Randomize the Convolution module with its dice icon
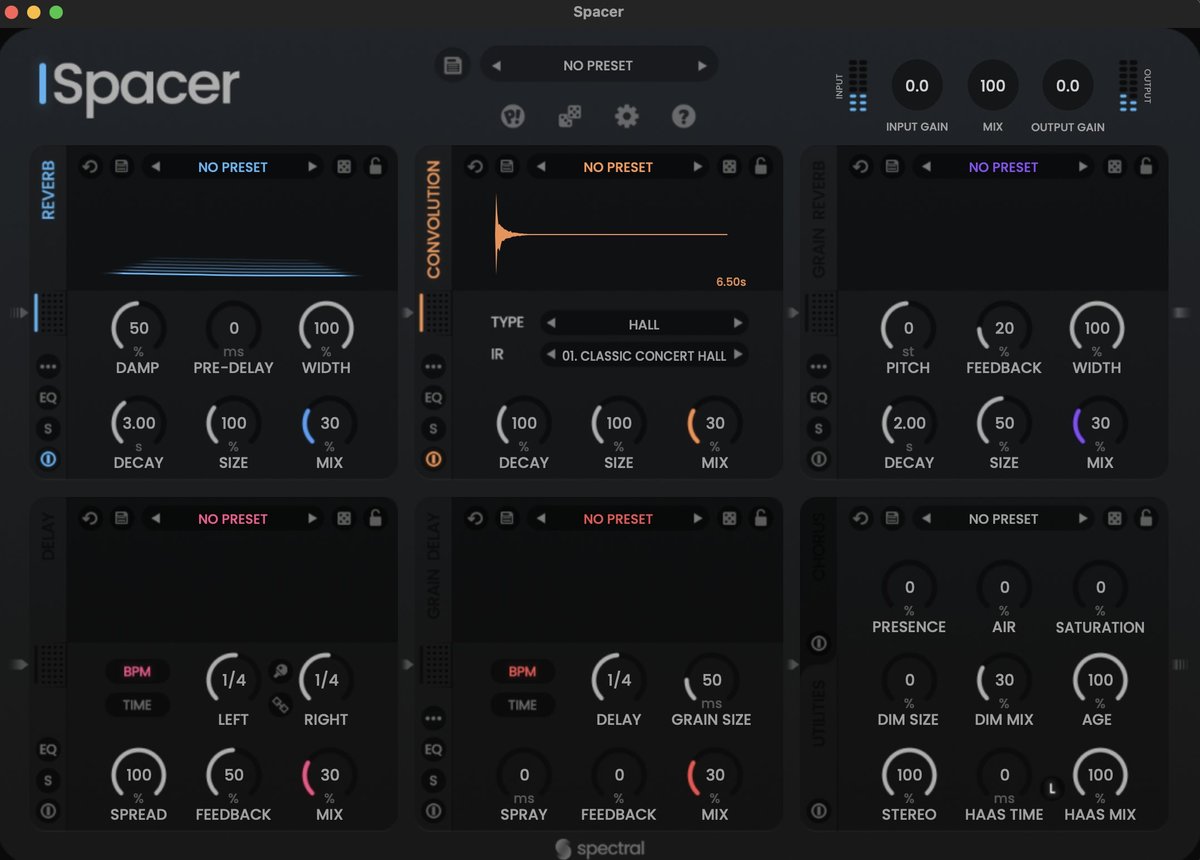This screenshot has height=860, width=1200. coord(729,166)
